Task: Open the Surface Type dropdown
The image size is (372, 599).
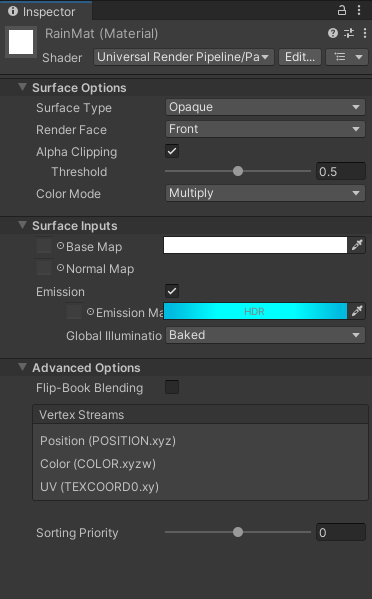Action: pyautogui.click(x=265, y=107)
